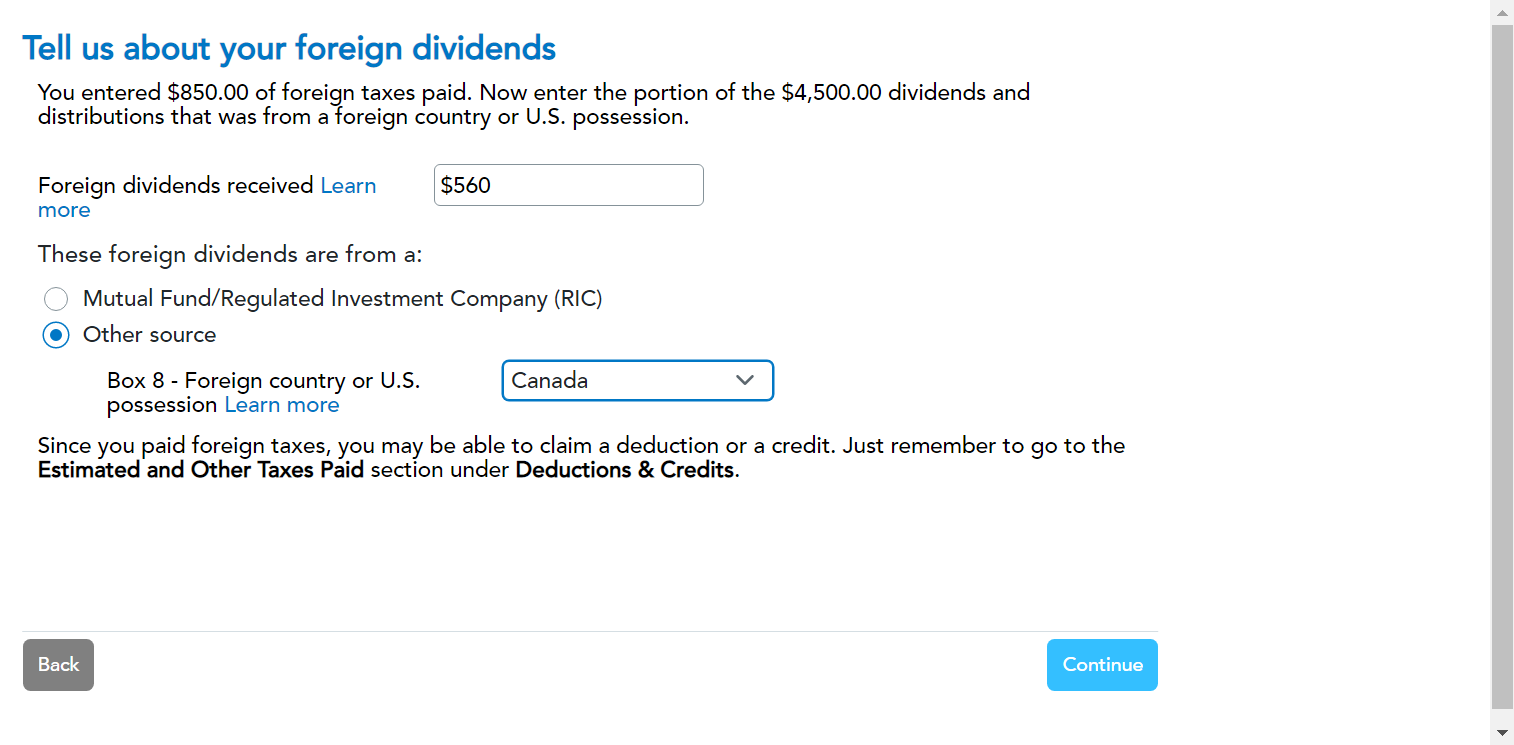Image resolution: width=1514 pixels, height=745 pixels.
Task: Open Learn more link for Box 8 possession
Action: 282,405
